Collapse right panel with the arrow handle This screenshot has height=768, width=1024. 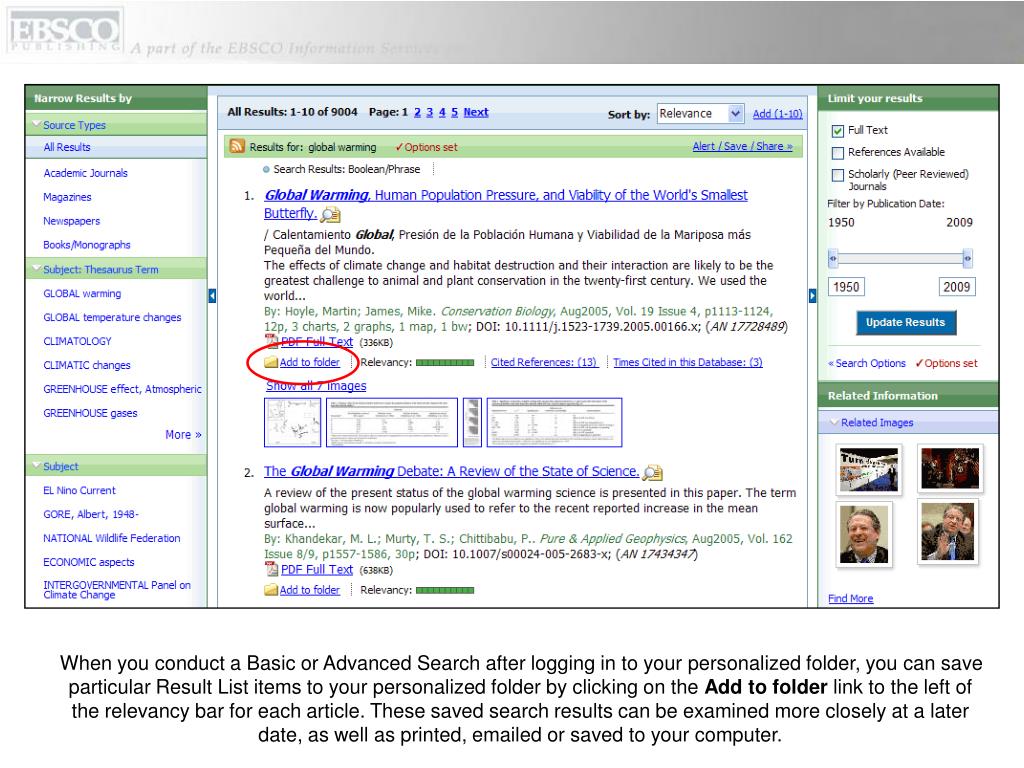coord(812,296)
